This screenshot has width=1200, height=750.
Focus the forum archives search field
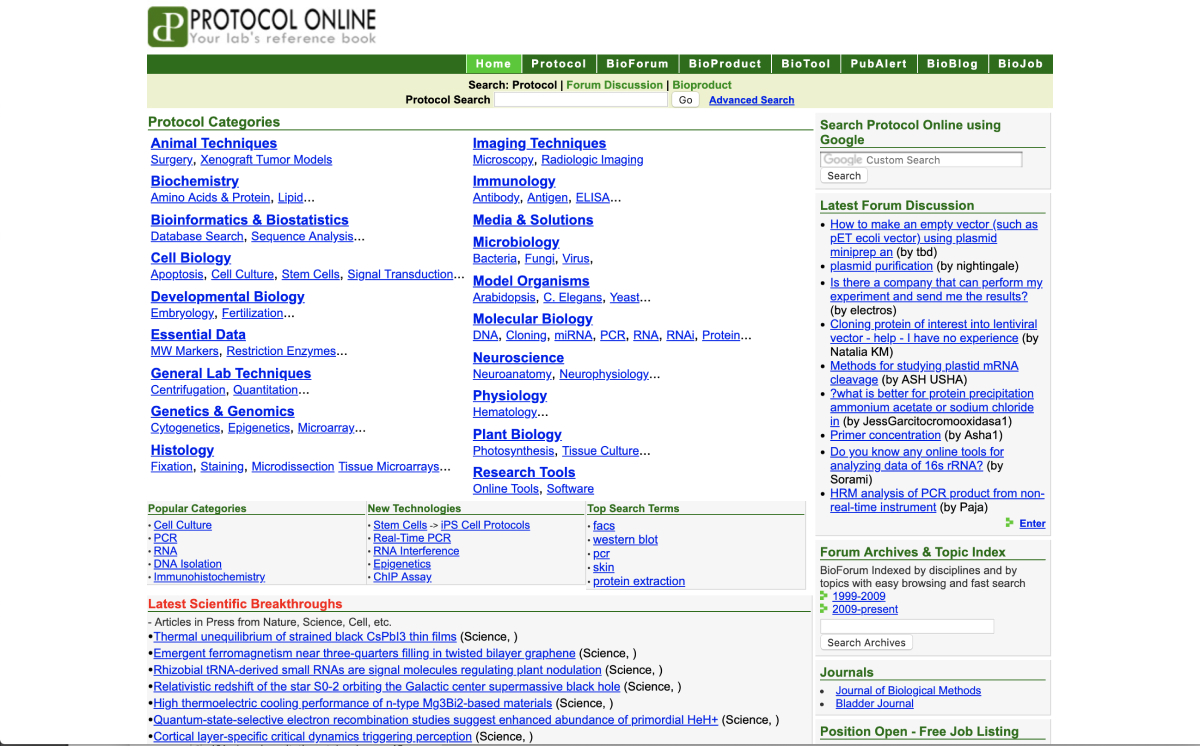[907, 626]
